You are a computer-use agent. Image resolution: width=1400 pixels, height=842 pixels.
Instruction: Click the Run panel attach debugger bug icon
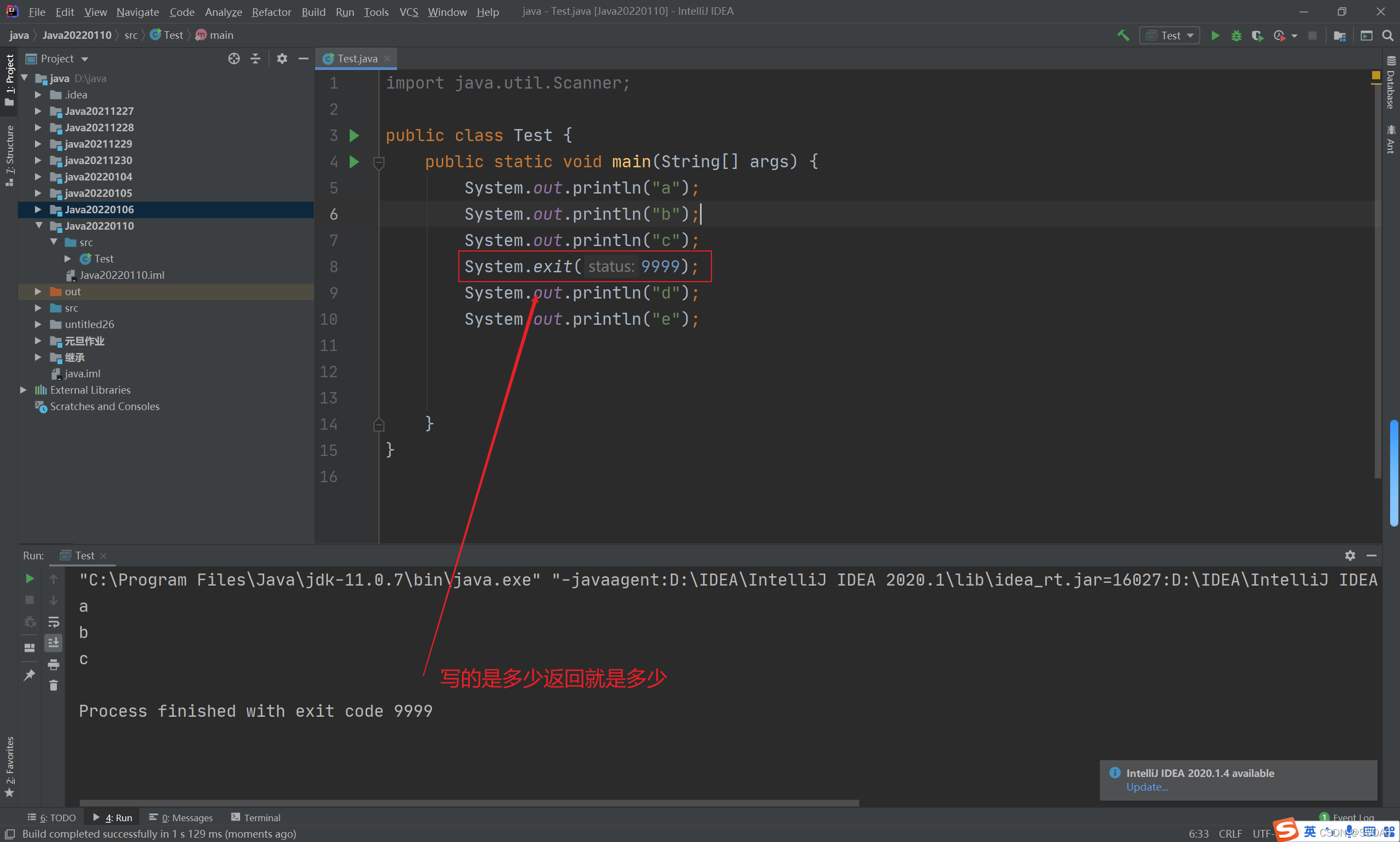pyautogui.click(x=30, y=621)
